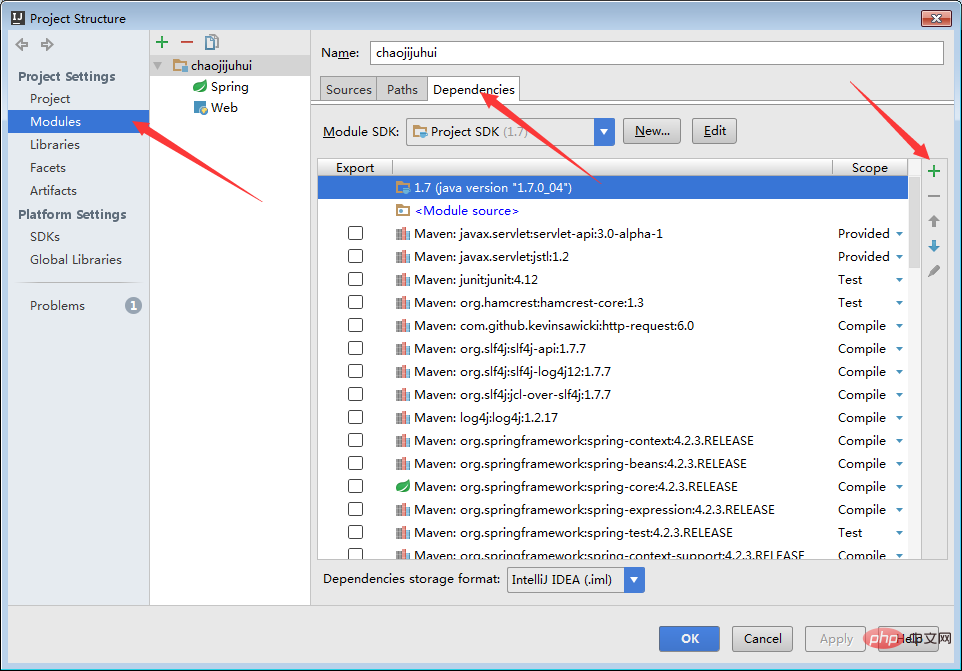Viewport: 962px width, 671px height.
Task: Open scope dropdown for junit:4.12 row
Action: point(899,280)
